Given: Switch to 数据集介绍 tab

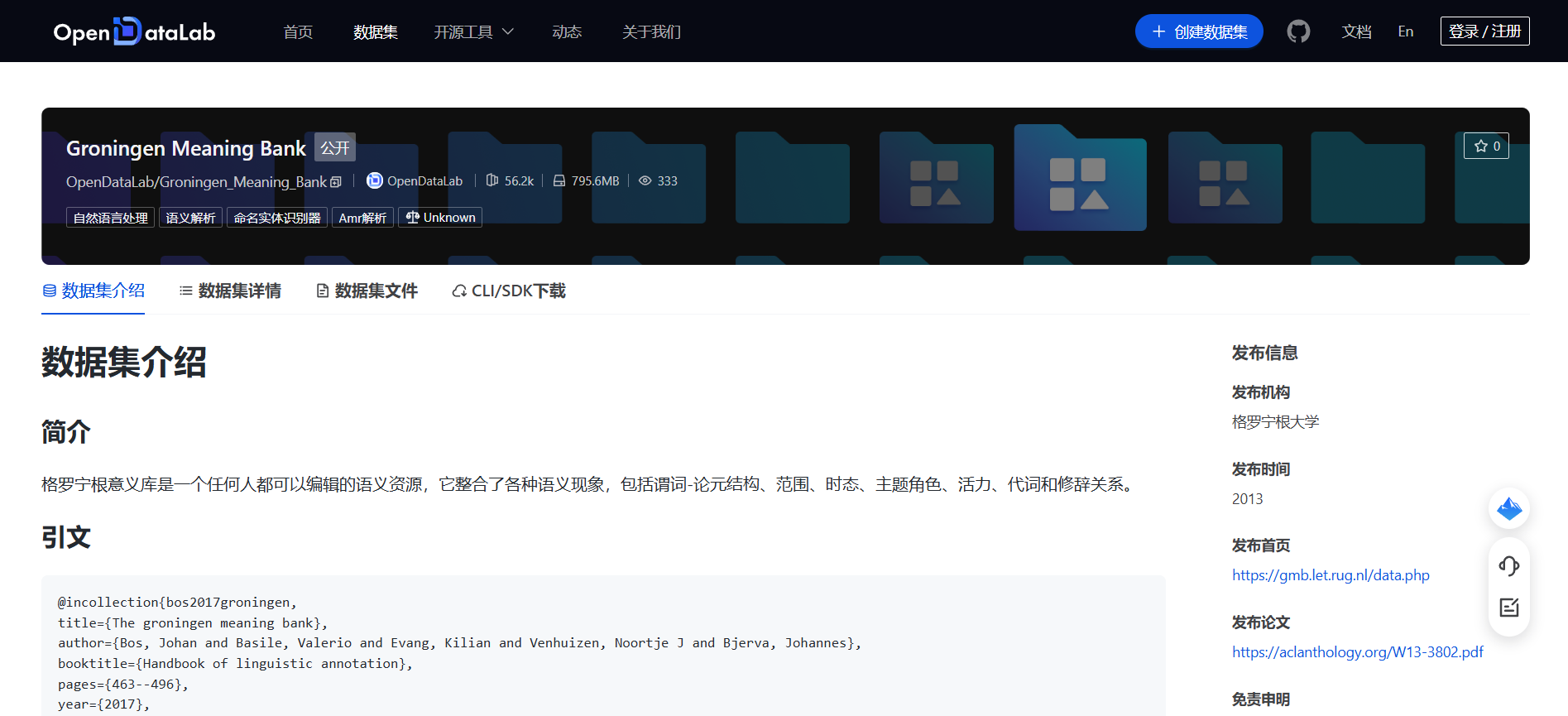Looking at the screenshot, I should click(x=94, y=291).
